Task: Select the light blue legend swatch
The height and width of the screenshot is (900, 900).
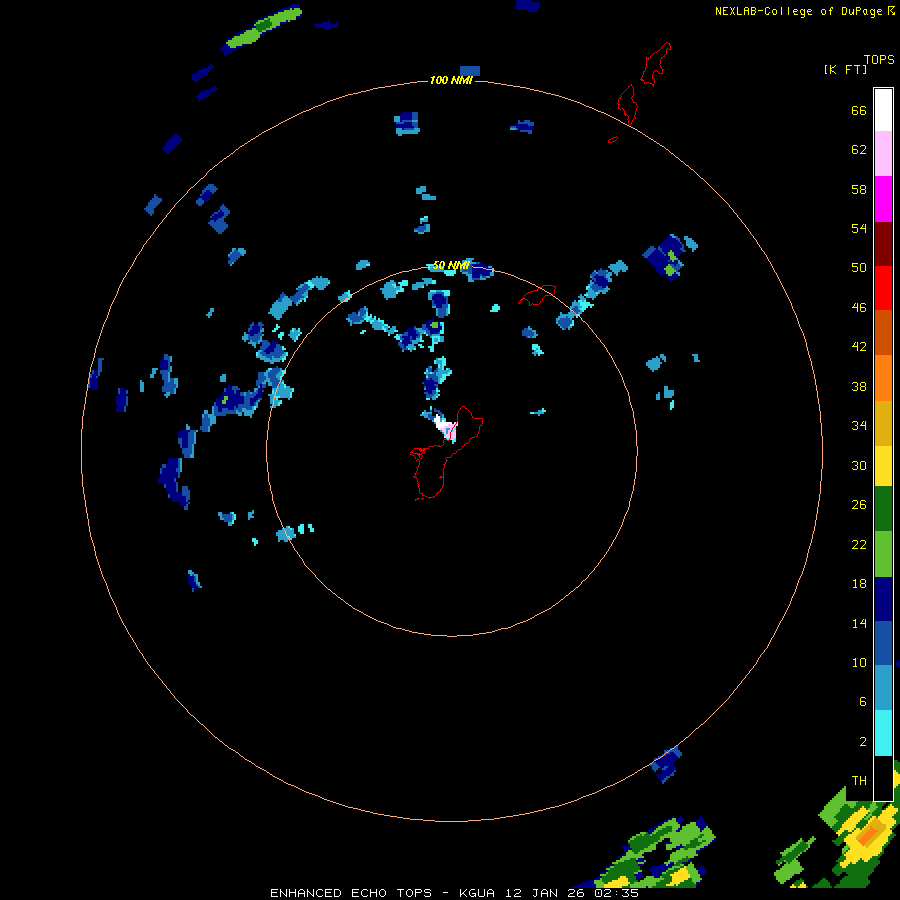Action: coord(883,688)
